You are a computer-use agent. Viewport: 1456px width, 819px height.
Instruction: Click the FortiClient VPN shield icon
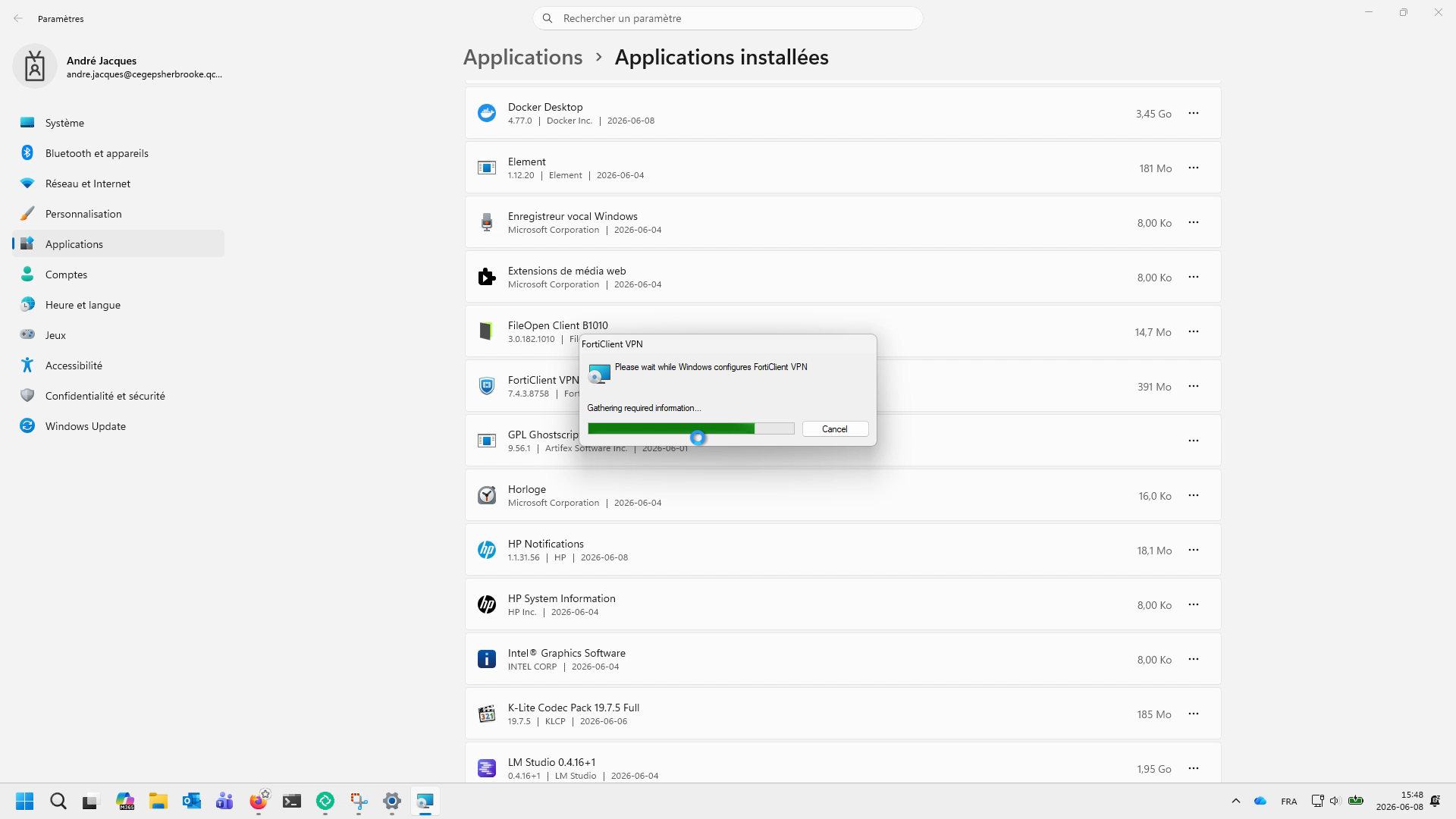pos(487,386)
